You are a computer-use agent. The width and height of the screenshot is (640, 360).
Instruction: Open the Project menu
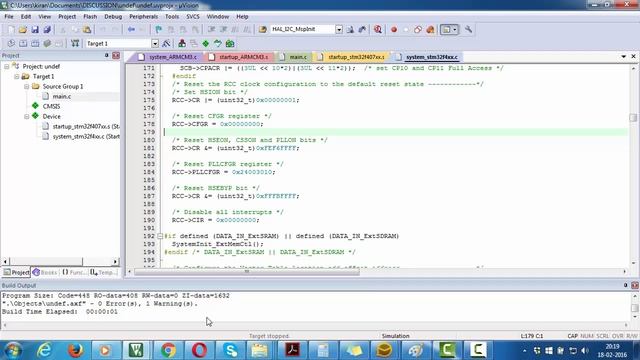tap(67, 17)
